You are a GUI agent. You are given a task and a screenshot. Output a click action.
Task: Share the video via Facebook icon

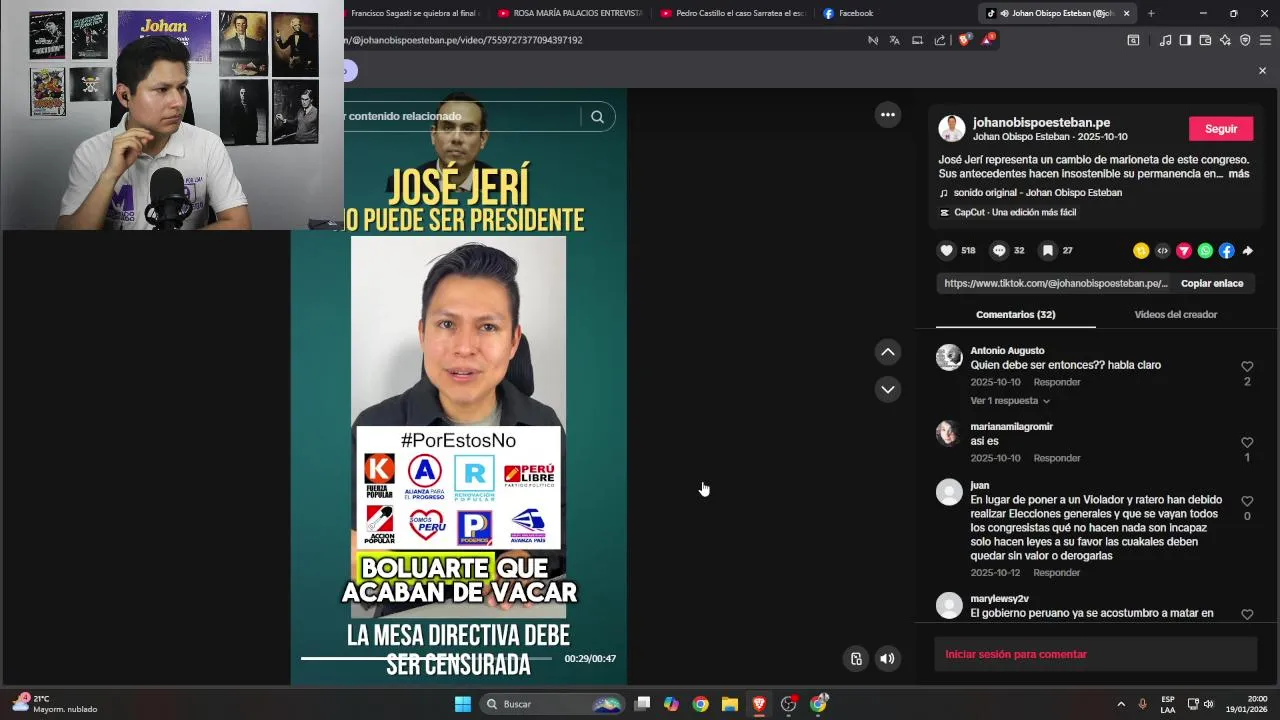coord(1226,251)
